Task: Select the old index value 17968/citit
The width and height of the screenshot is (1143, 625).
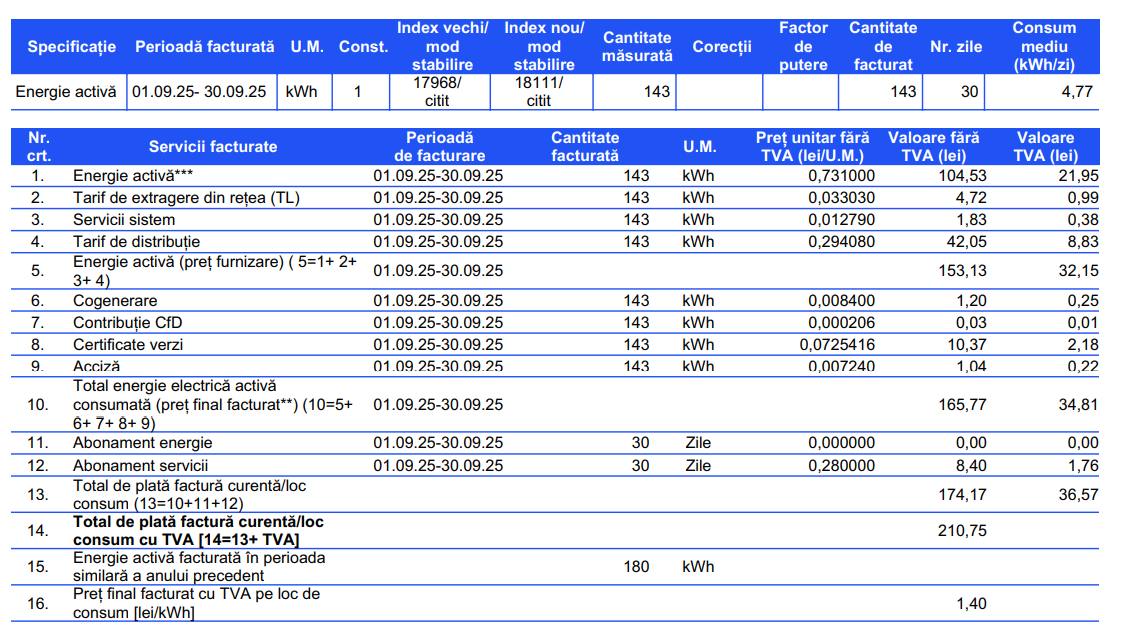Action: pyautogui.click(x=437, y=92)
